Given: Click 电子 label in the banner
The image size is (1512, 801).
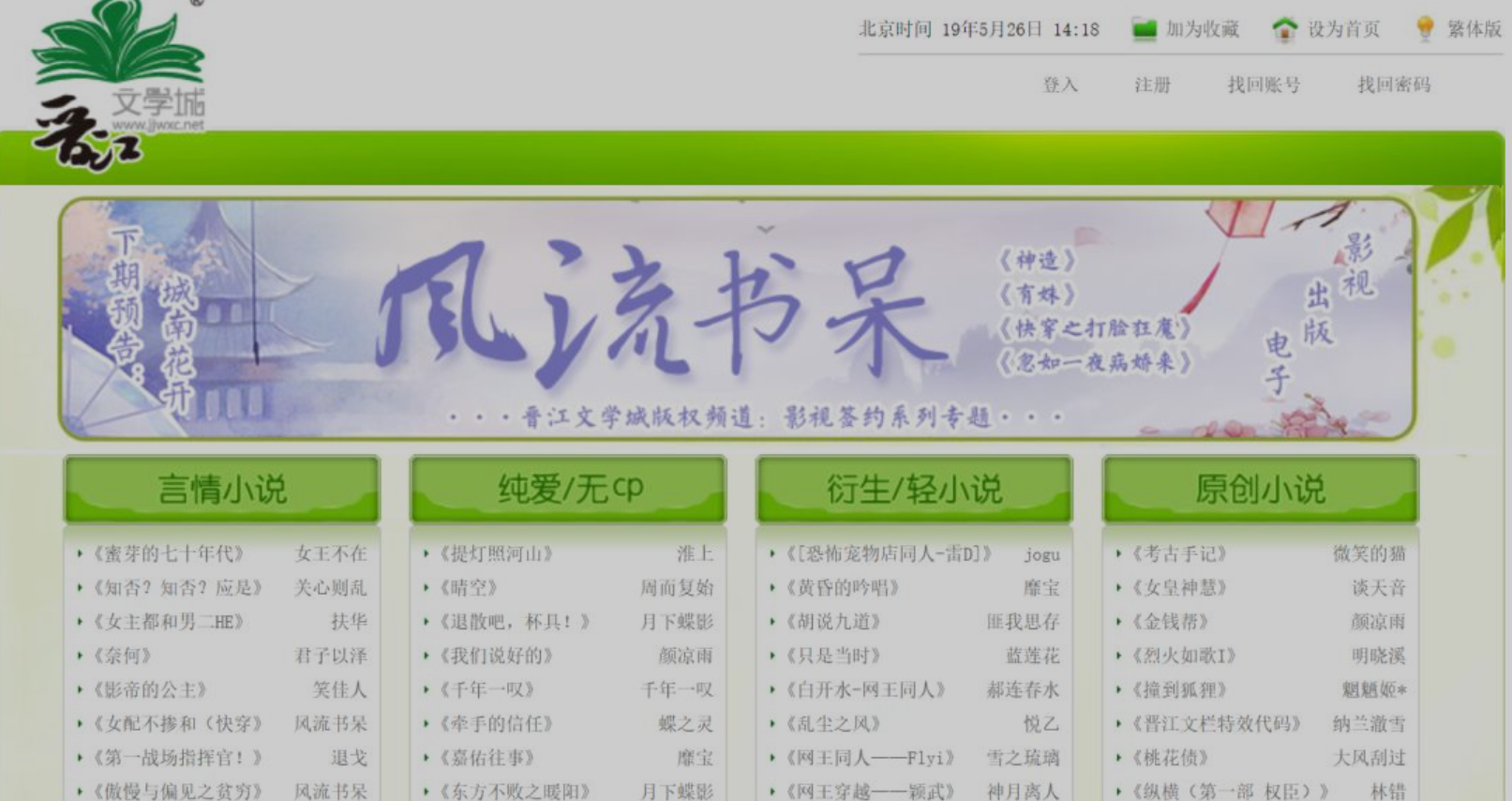Looking at the screenshot, I should point(1278,362).
